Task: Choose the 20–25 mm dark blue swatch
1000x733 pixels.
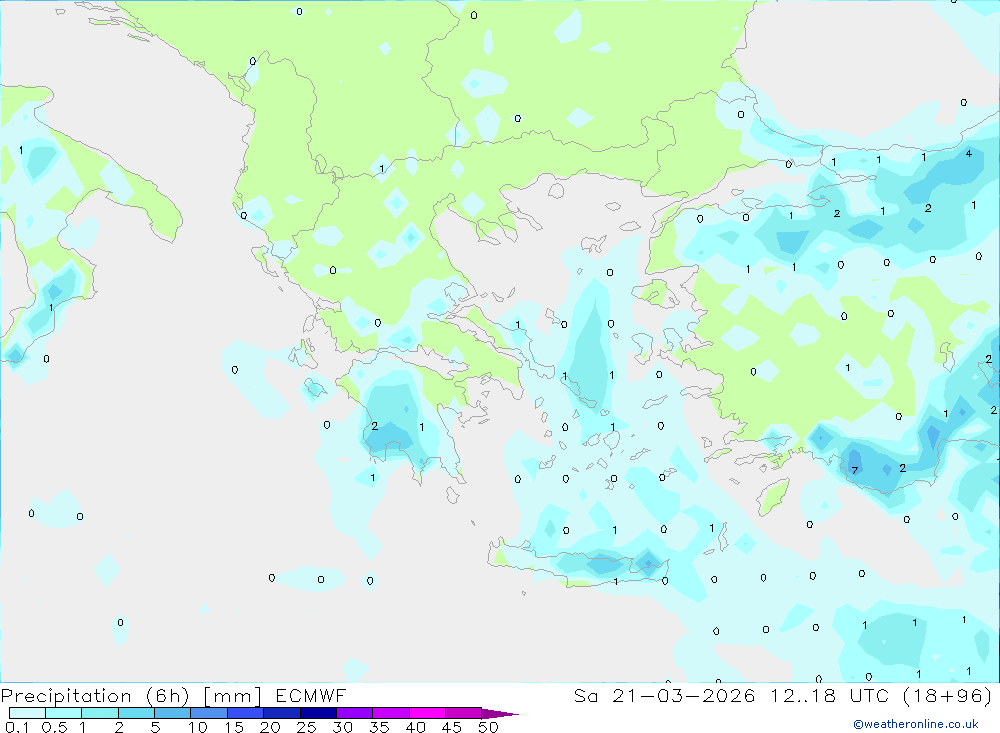Action: (x=282, y=713)
